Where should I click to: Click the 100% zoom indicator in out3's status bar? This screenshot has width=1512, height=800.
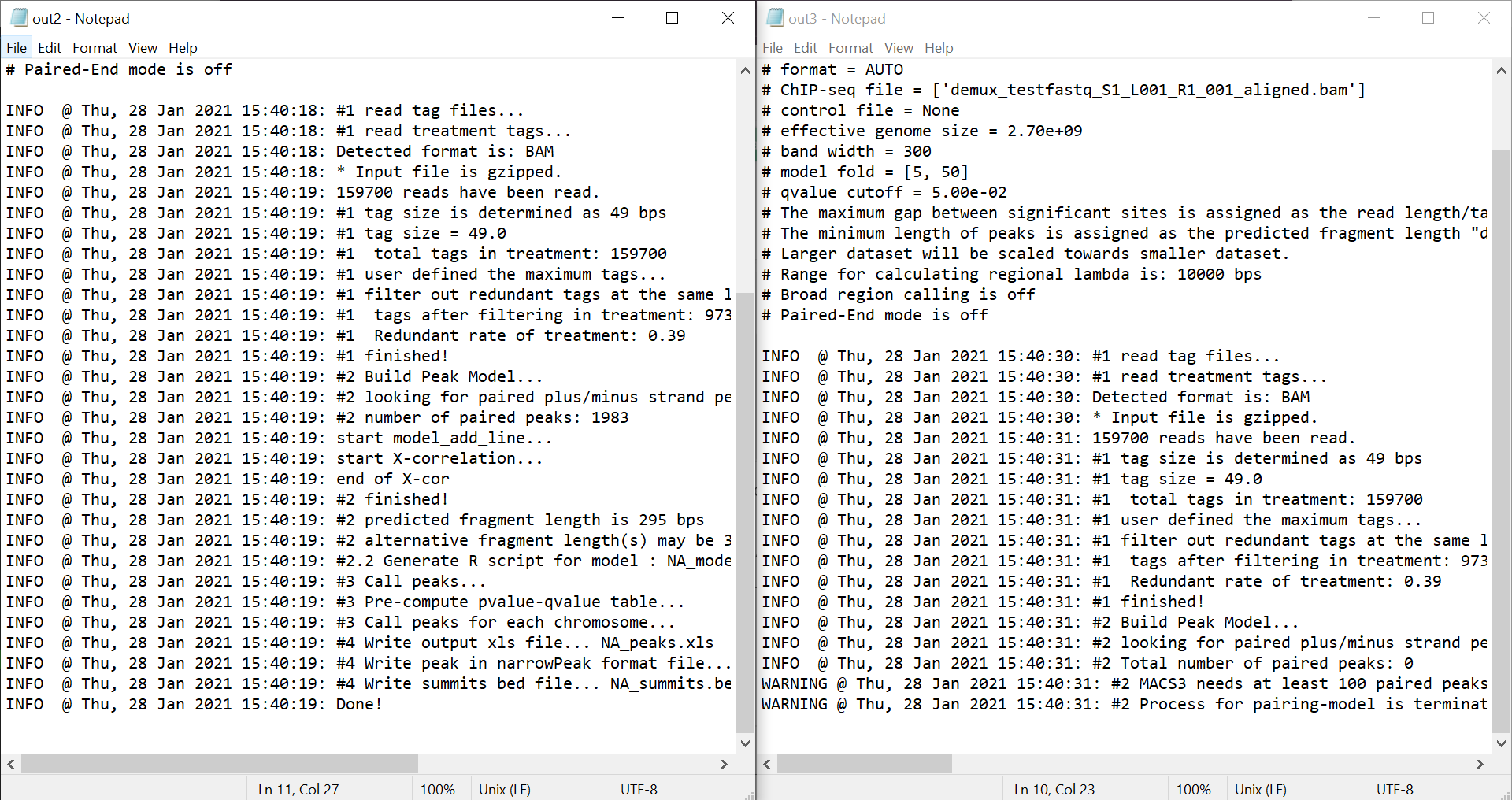click(1194, 788)
